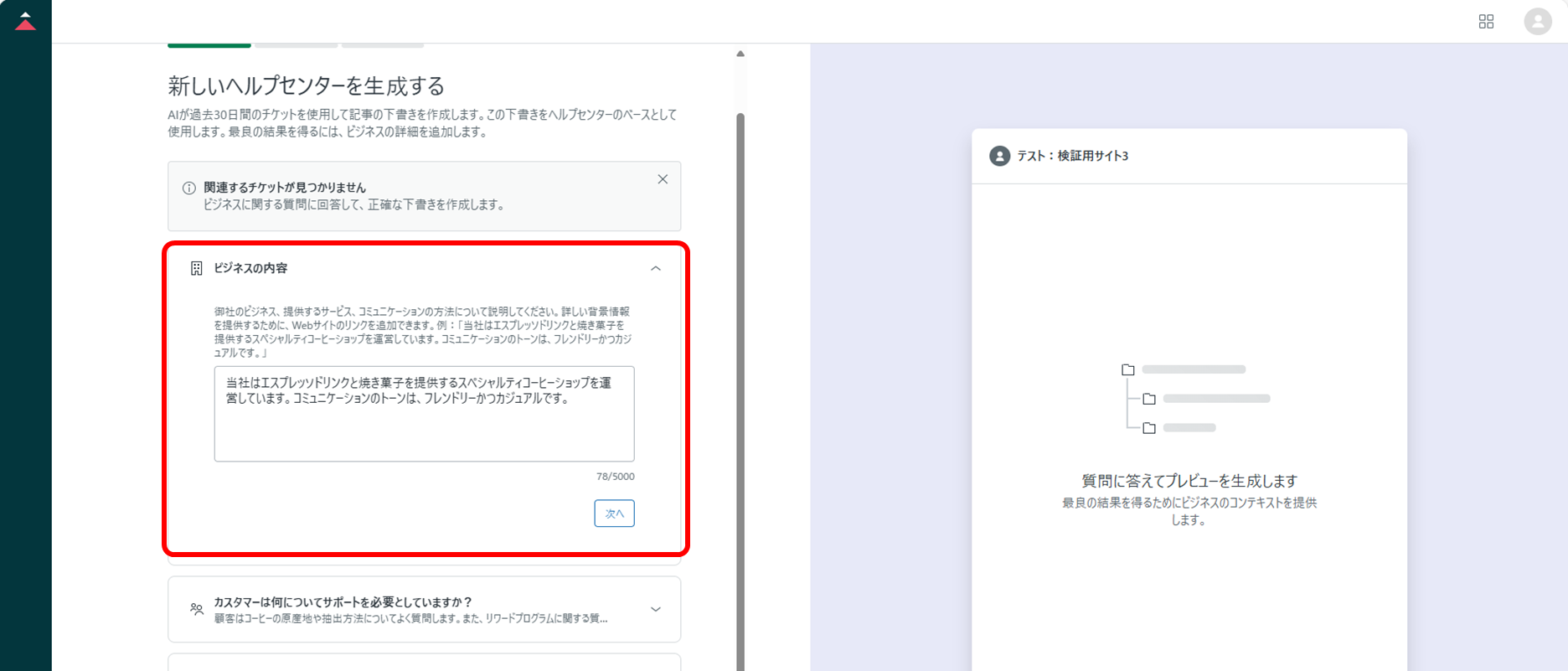Open the apps grid icon
Viewport: 1568px width, 671px height.
pyautogui.click(x=1486, y=22)
